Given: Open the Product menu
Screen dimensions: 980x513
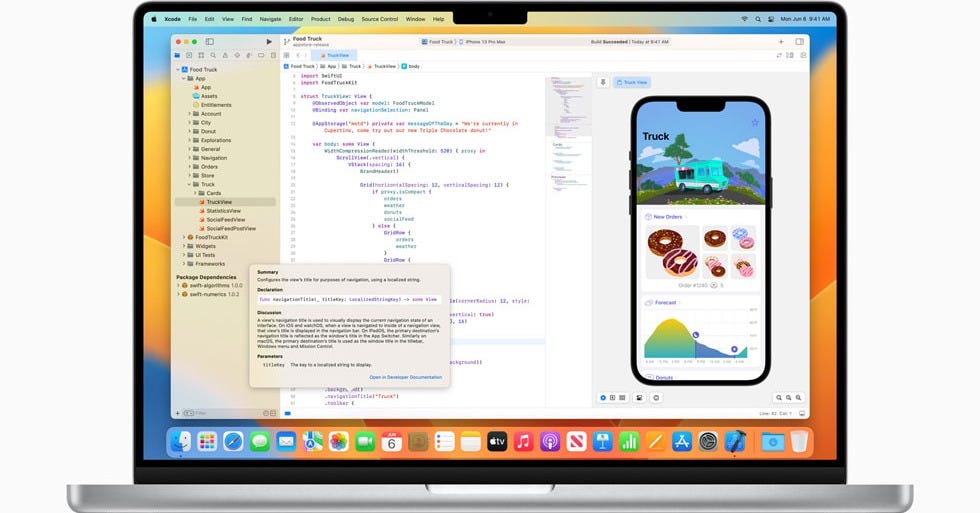Looking at the screenshot, I should point(321,19).
